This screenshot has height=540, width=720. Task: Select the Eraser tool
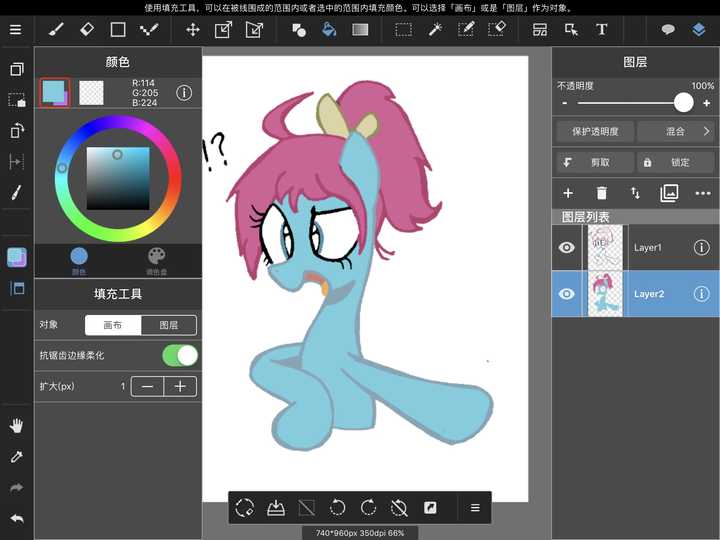click(x=87, y=30)
